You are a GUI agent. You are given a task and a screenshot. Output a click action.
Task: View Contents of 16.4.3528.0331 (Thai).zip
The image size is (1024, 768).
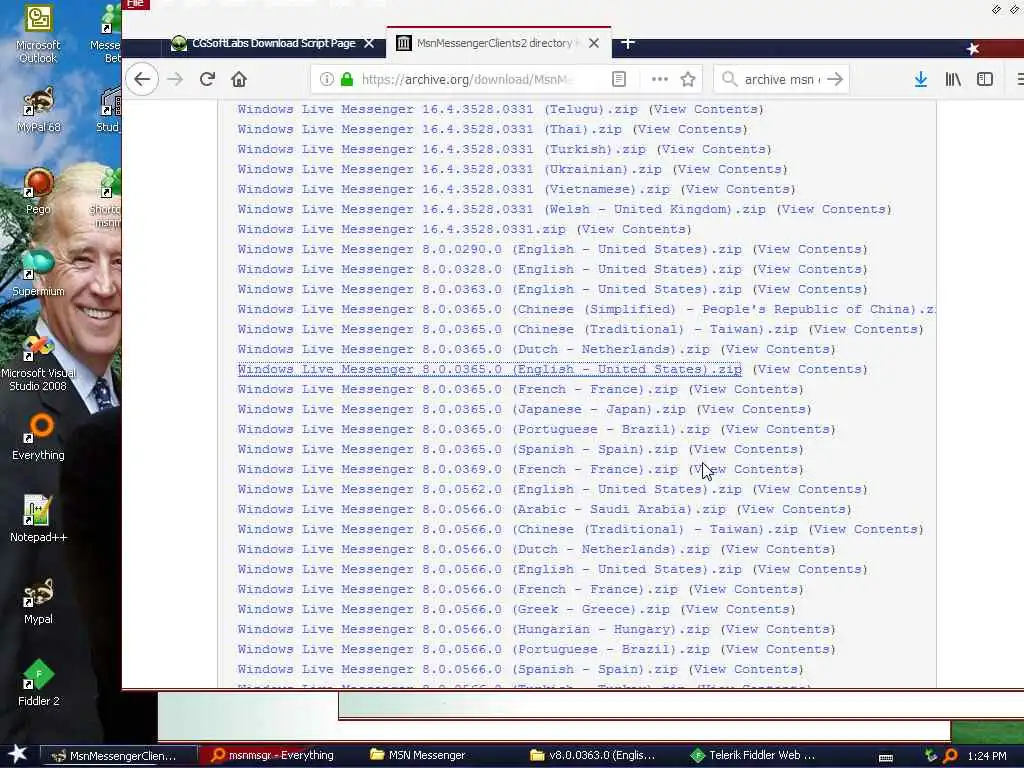[x=690, y=129]
